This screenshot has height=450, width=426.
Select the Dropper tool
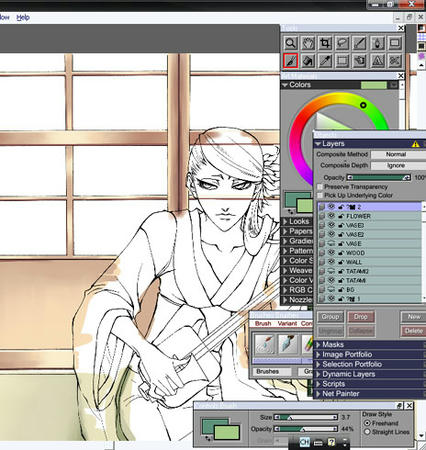(326, 61)
